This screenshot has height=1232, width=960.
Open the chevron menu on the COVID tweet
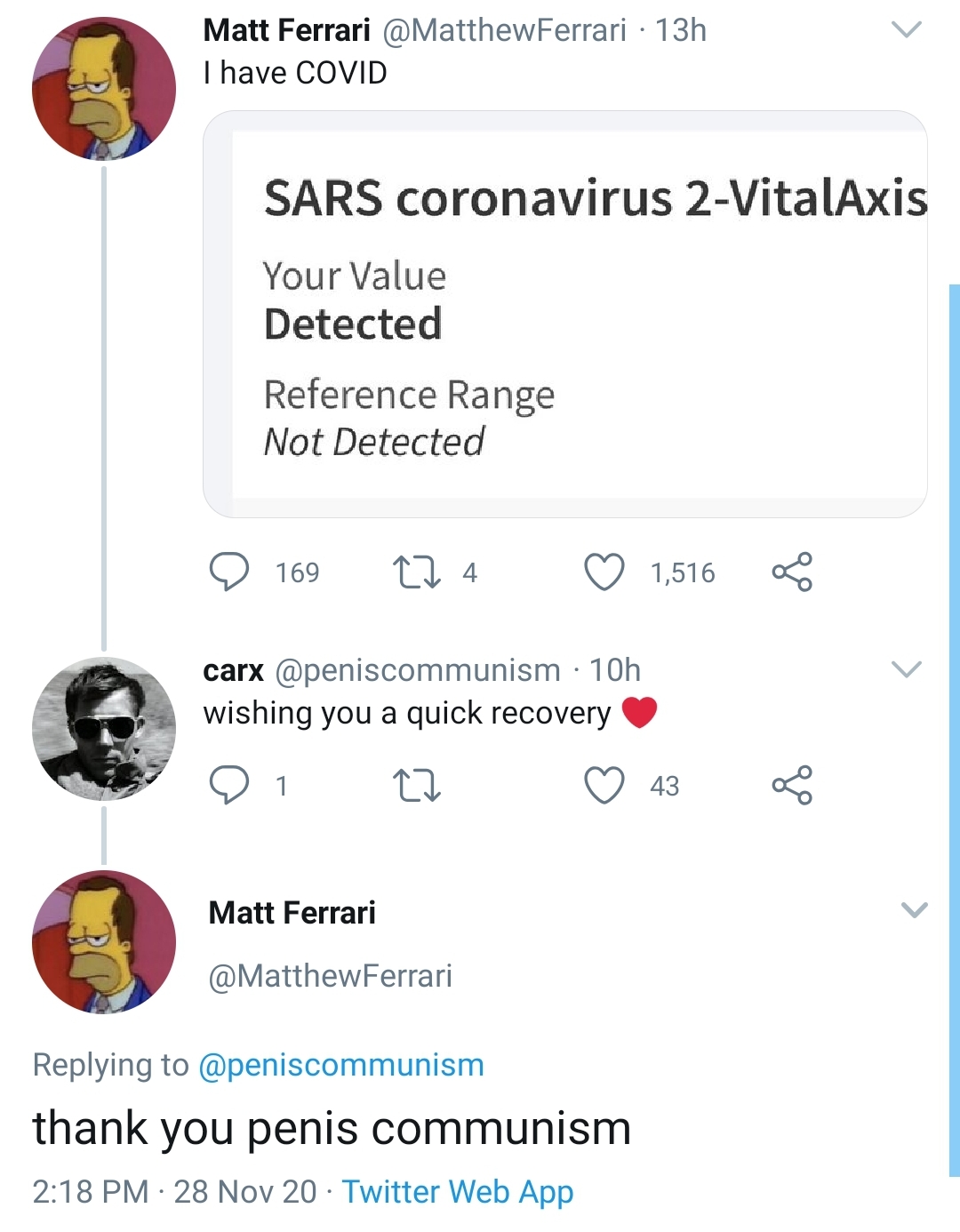click(906, 30)
